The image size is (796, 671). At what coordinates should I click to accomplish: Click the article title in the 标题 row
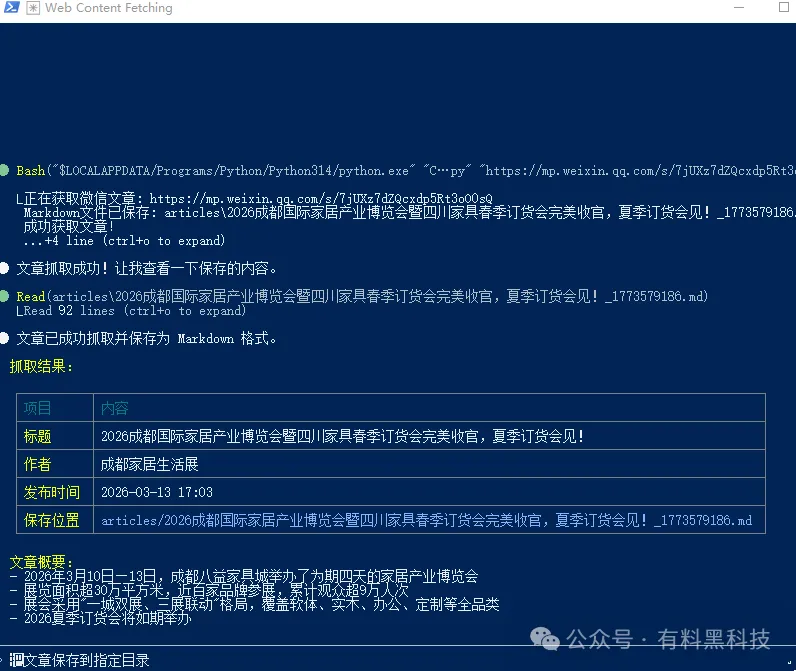[x=342, y=436]
